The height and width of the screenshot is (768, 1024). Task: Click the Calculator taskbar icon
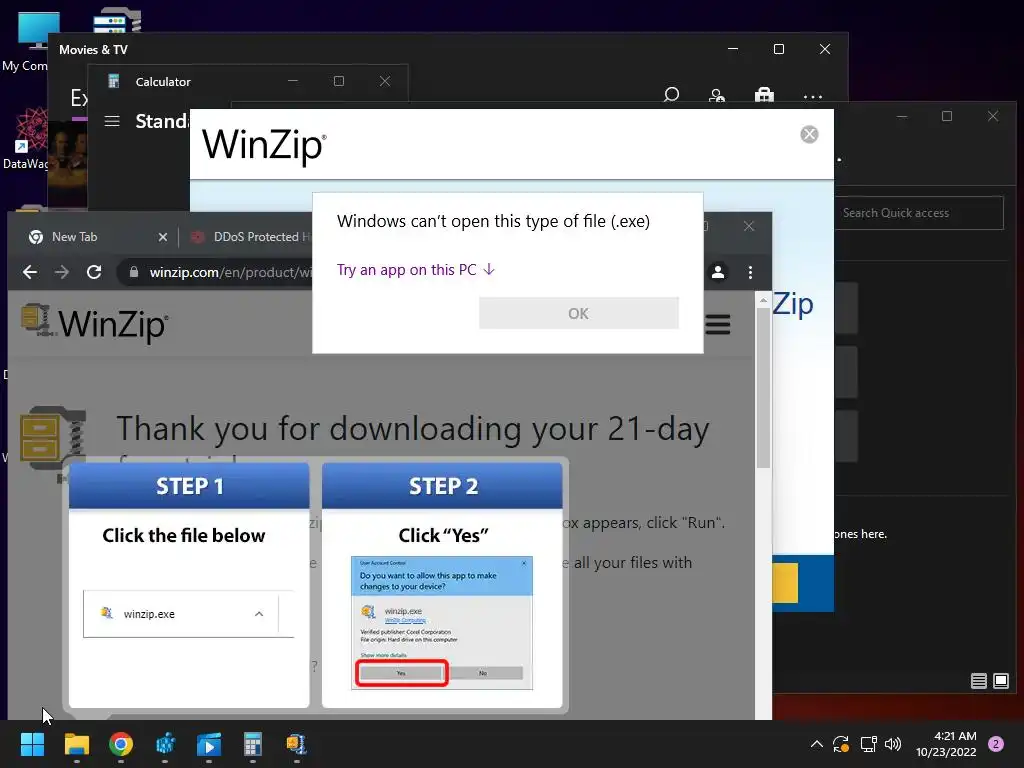(253, 744)
